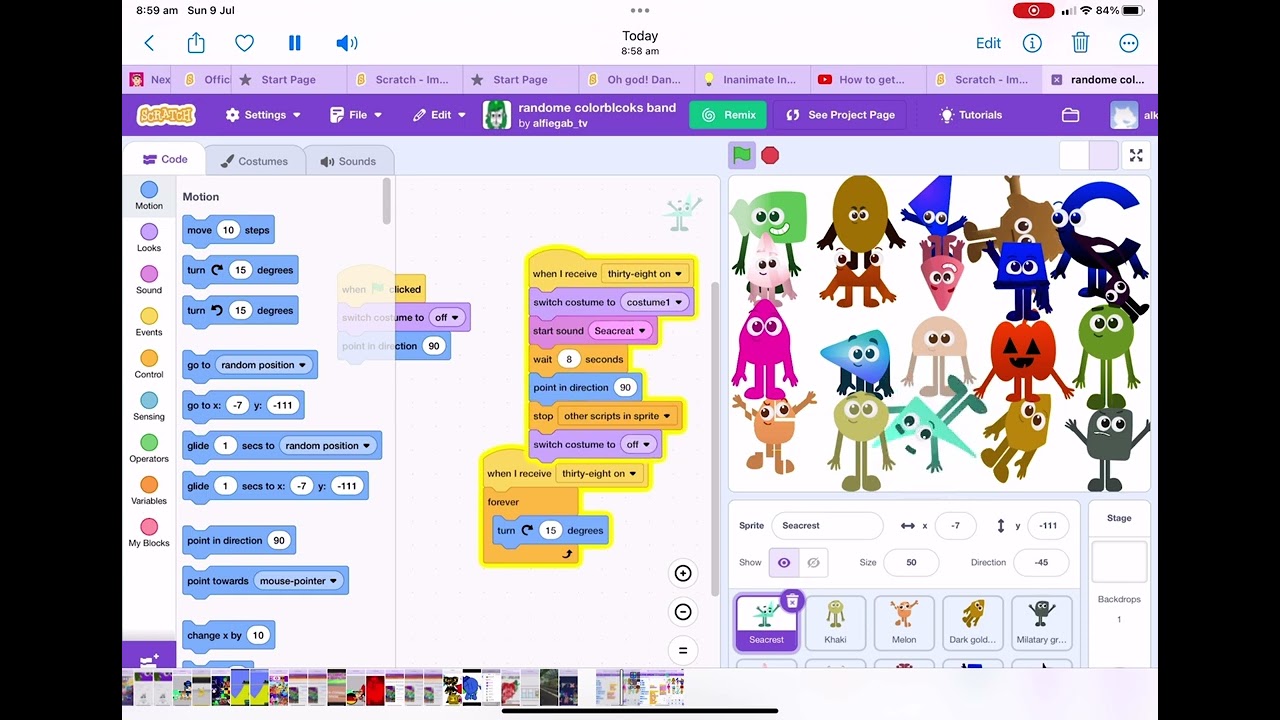Expand 'other scripts in sprite' stop dropdown
This screenshot has width=1280, height=720.
[x=617, y=416]
